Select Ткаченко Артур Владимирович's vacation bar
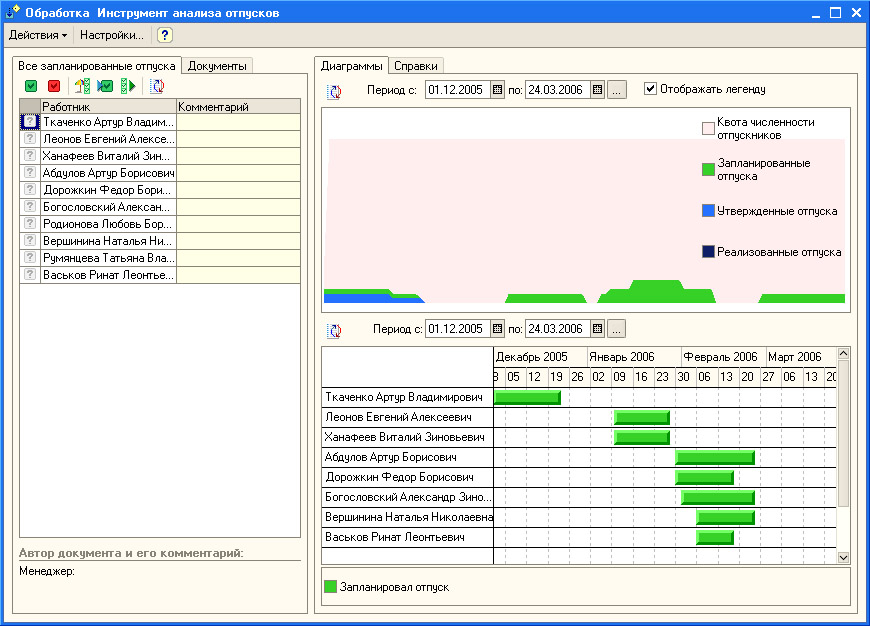The image size is (870, 626). click(527, 397)
